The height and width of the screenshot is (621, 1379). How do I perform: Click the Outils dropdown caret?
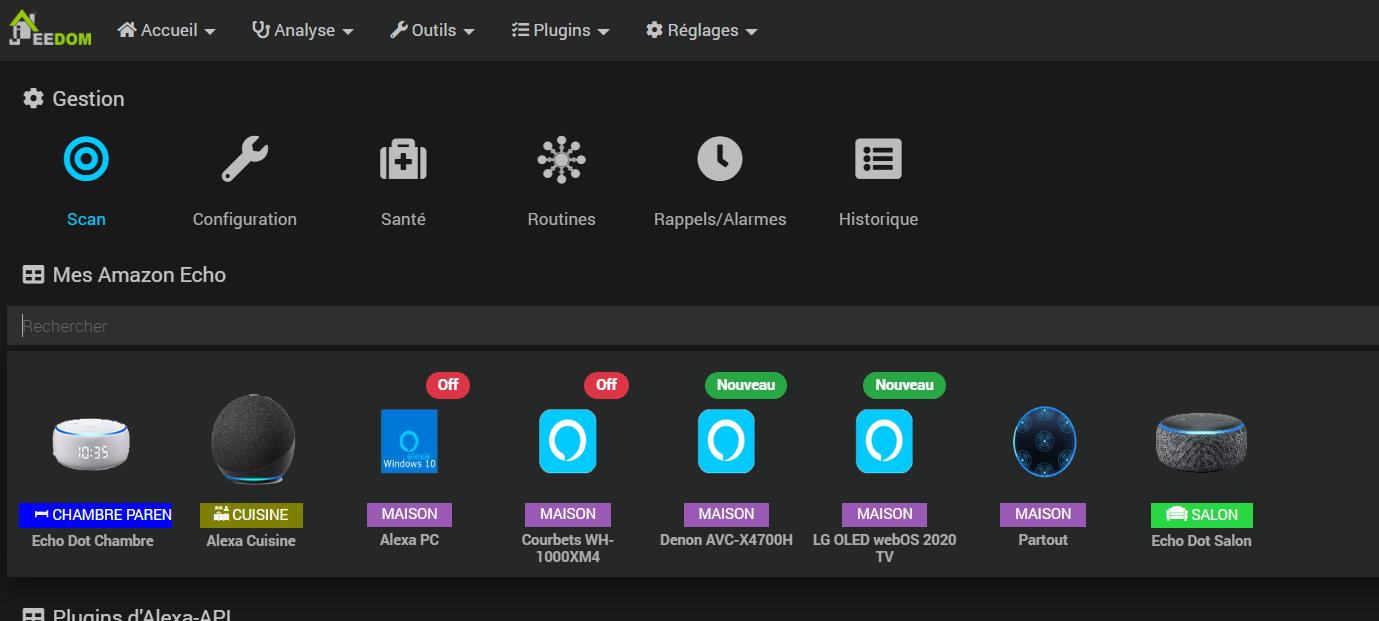(x=469, y=32)
